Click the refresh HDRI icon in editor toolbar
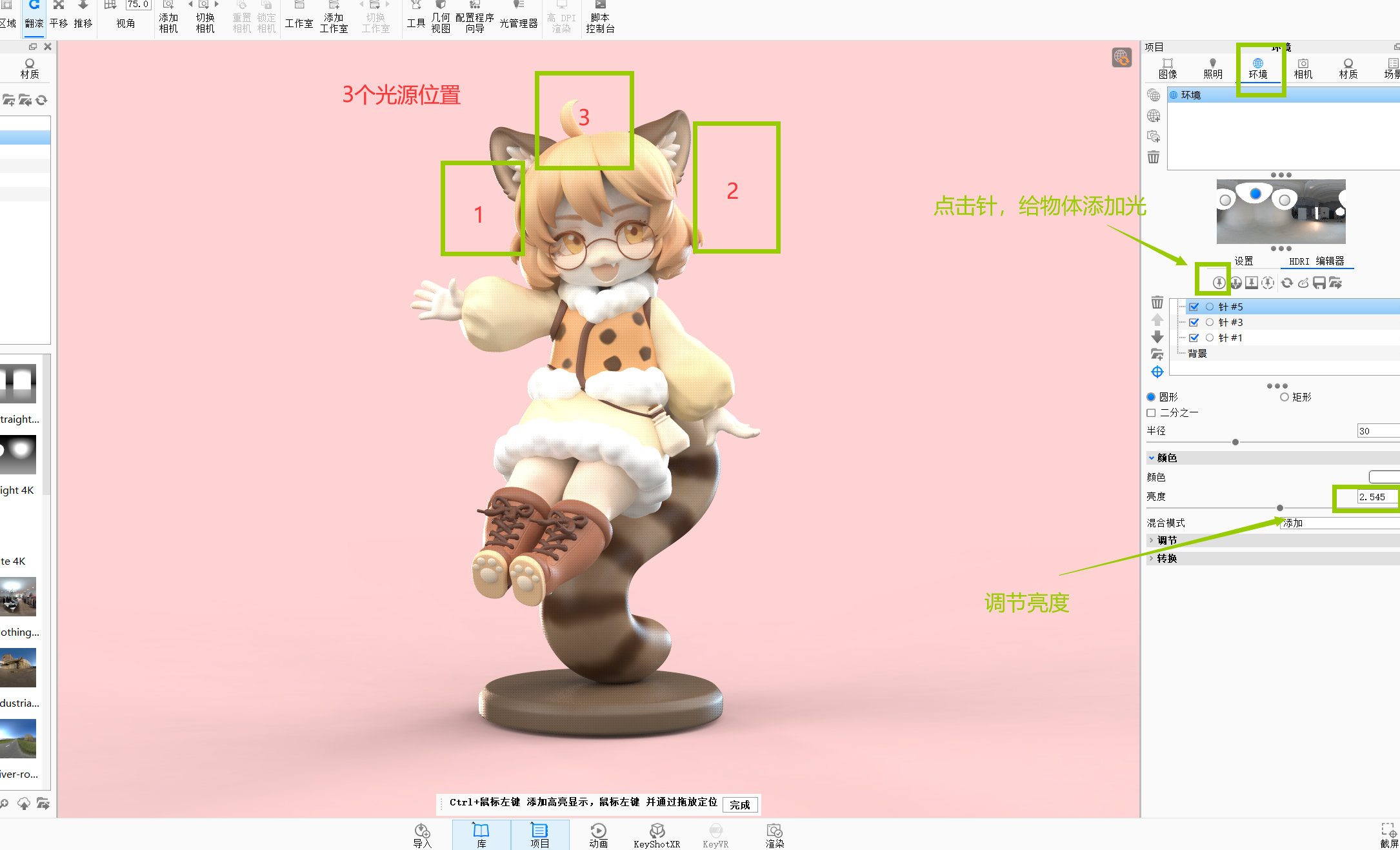This screenshot has width=1400, height=850. tap(1286, 283)
